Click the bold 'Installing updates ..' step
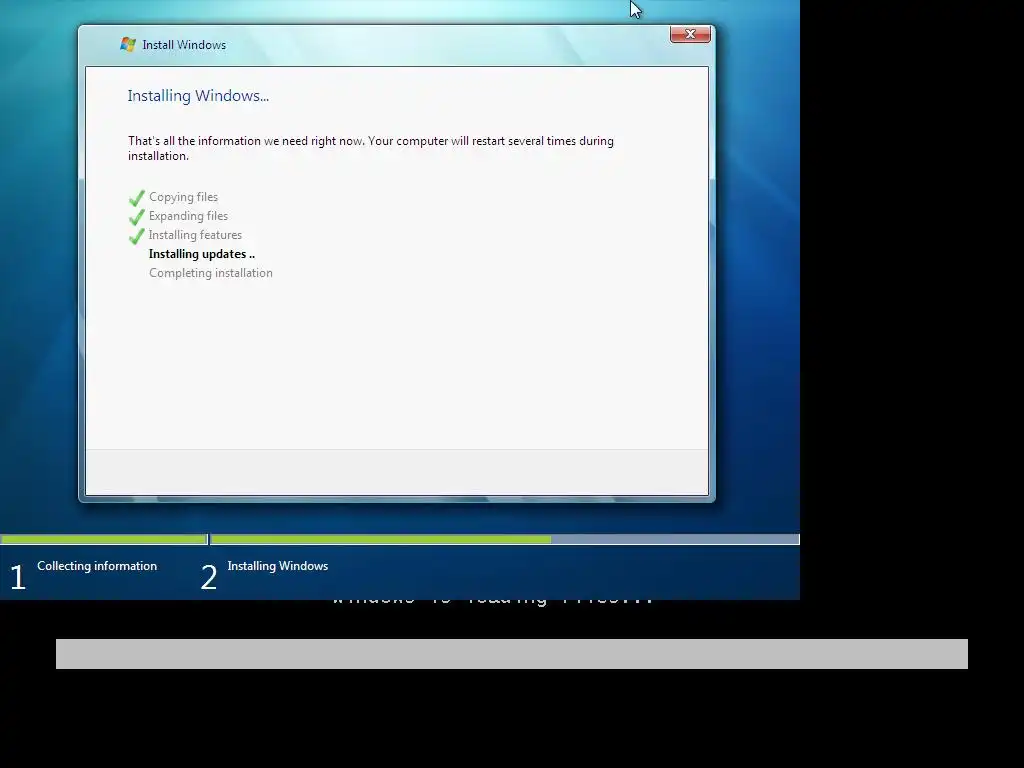 [x=202, y=254]
